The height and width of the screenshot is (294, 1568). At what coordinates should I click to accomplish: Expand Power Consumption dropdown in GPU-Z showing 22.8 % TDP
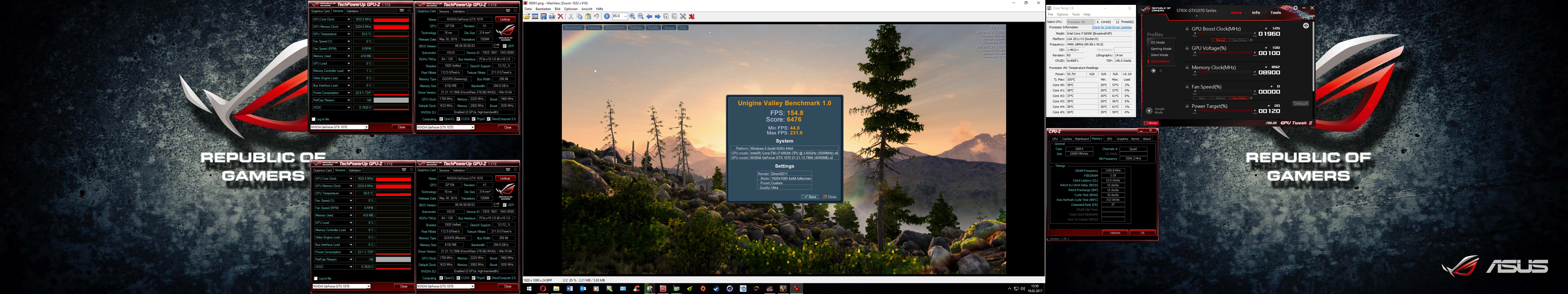tap(349, 93)
